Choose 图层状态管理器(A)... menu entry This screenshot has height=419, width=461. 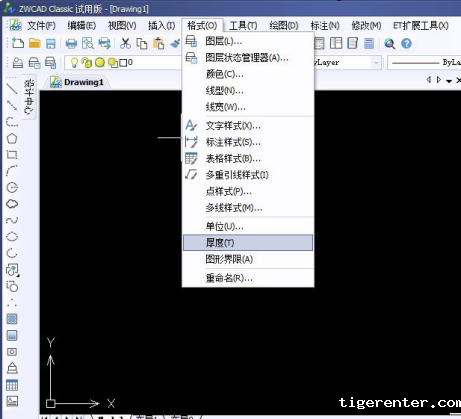pyautogui.click(x=248, y=58)
